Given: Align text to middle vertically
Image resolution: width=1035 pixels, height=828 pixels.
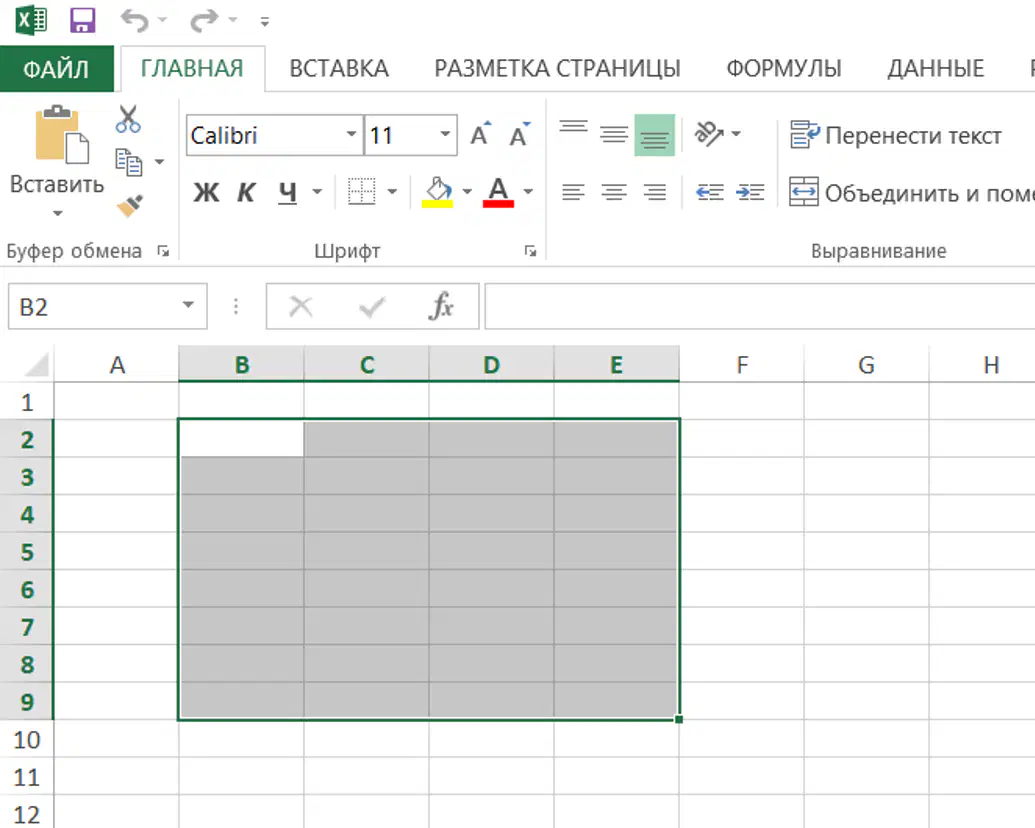Looking at the screenshot, I should click(x=614, y=135).
